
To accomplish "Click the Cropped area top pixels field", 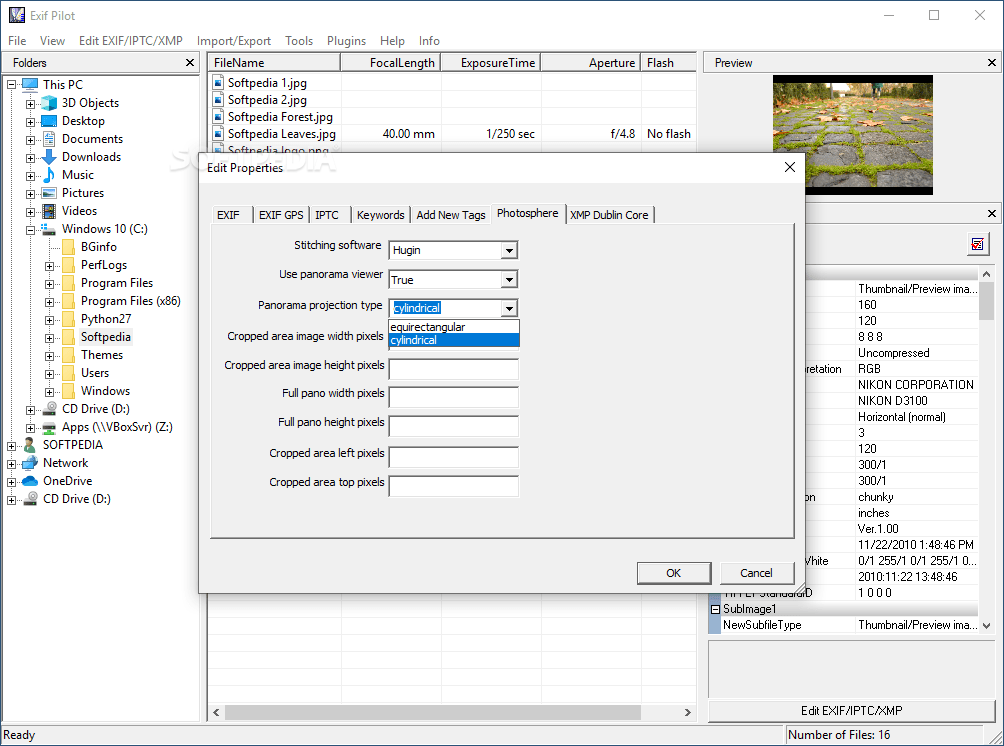I will 453,486.
